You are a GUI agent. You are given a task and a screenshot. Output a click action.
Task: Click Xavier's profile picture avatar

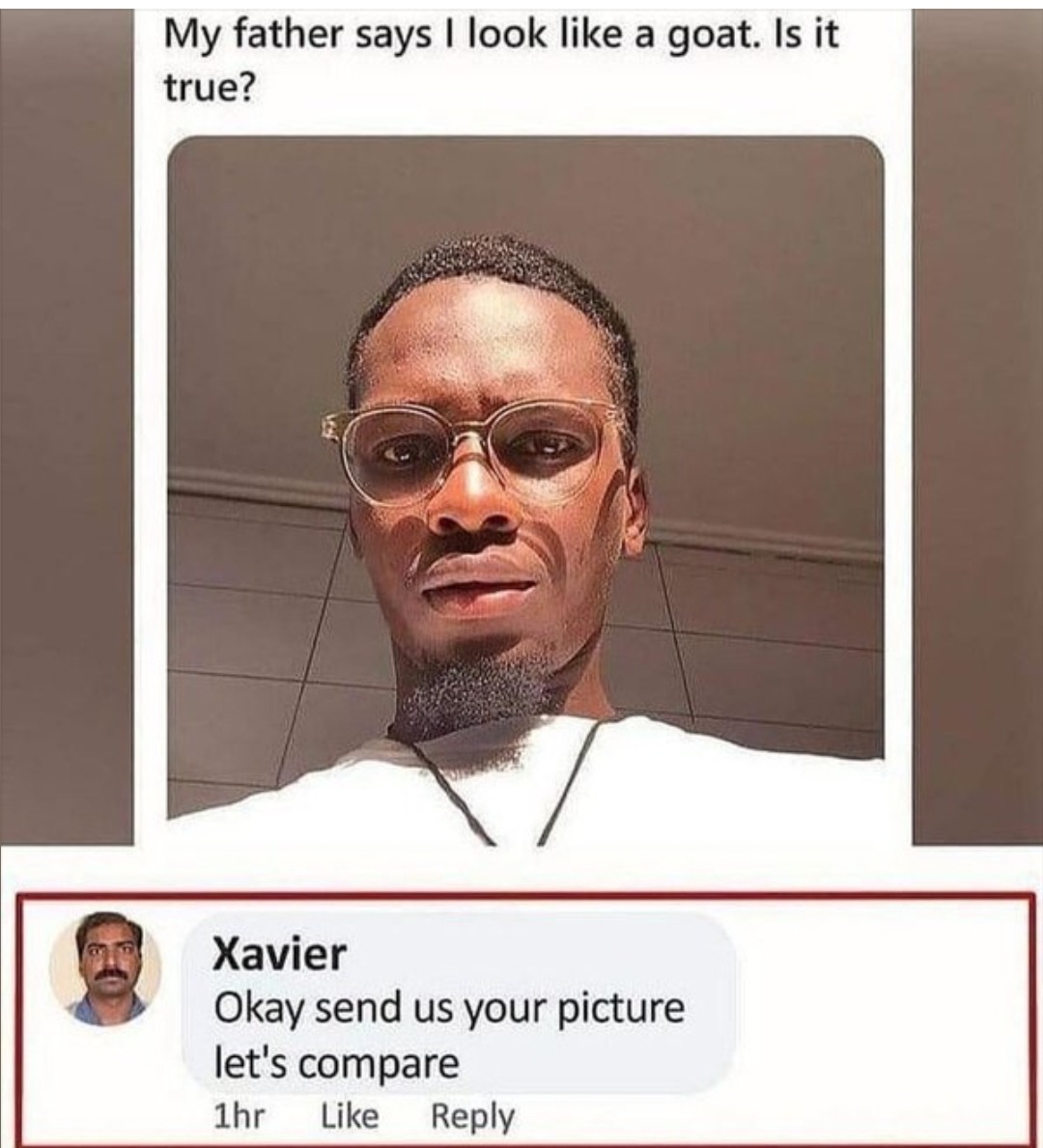105,968
